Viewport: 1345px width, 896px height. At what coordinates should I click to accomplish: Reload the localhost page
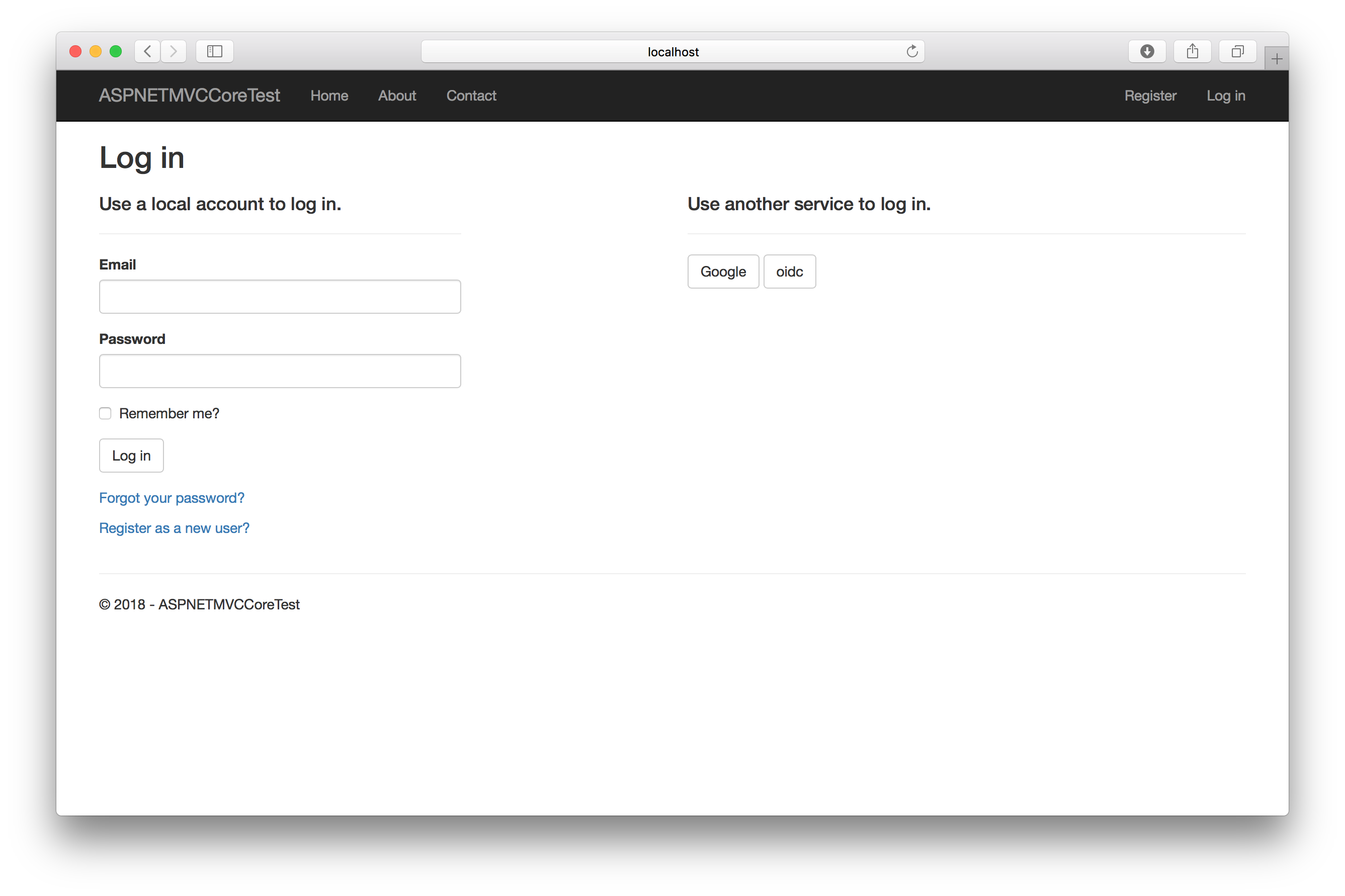pyautogui.click(x=912, y=51)
